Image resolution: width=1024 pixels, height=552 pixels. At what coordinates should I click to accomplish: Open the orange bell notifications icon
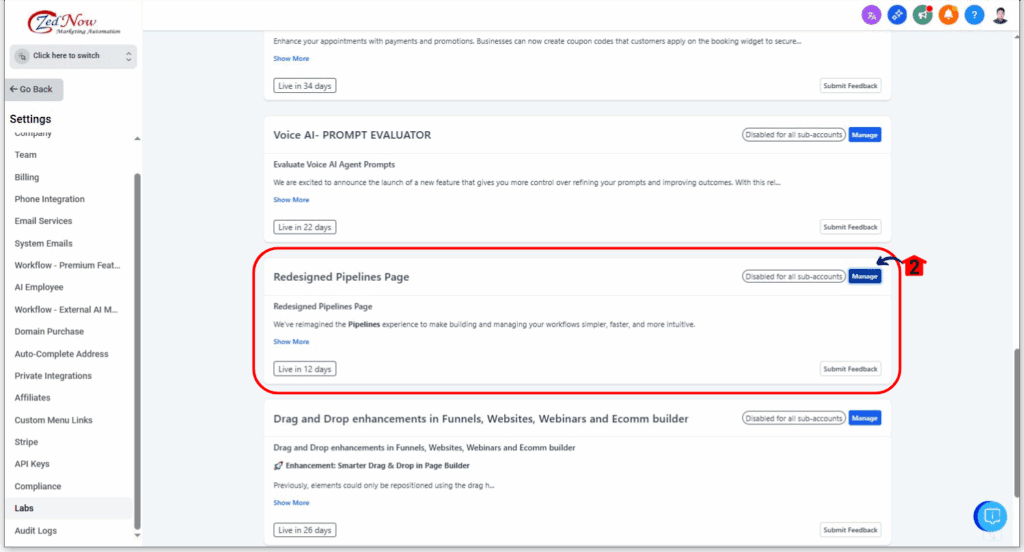point(948,14)
